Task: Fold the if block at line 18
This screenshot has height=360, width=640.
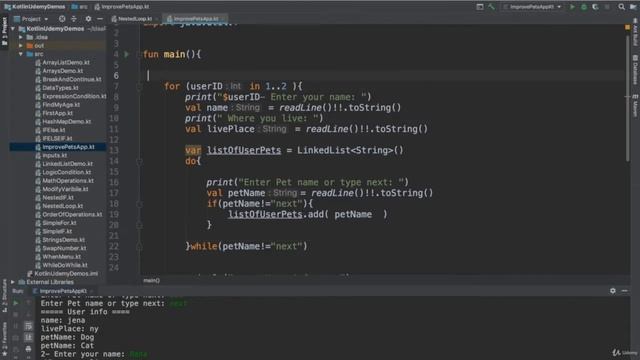Action: pyautogui.click(x=139, y=204)
